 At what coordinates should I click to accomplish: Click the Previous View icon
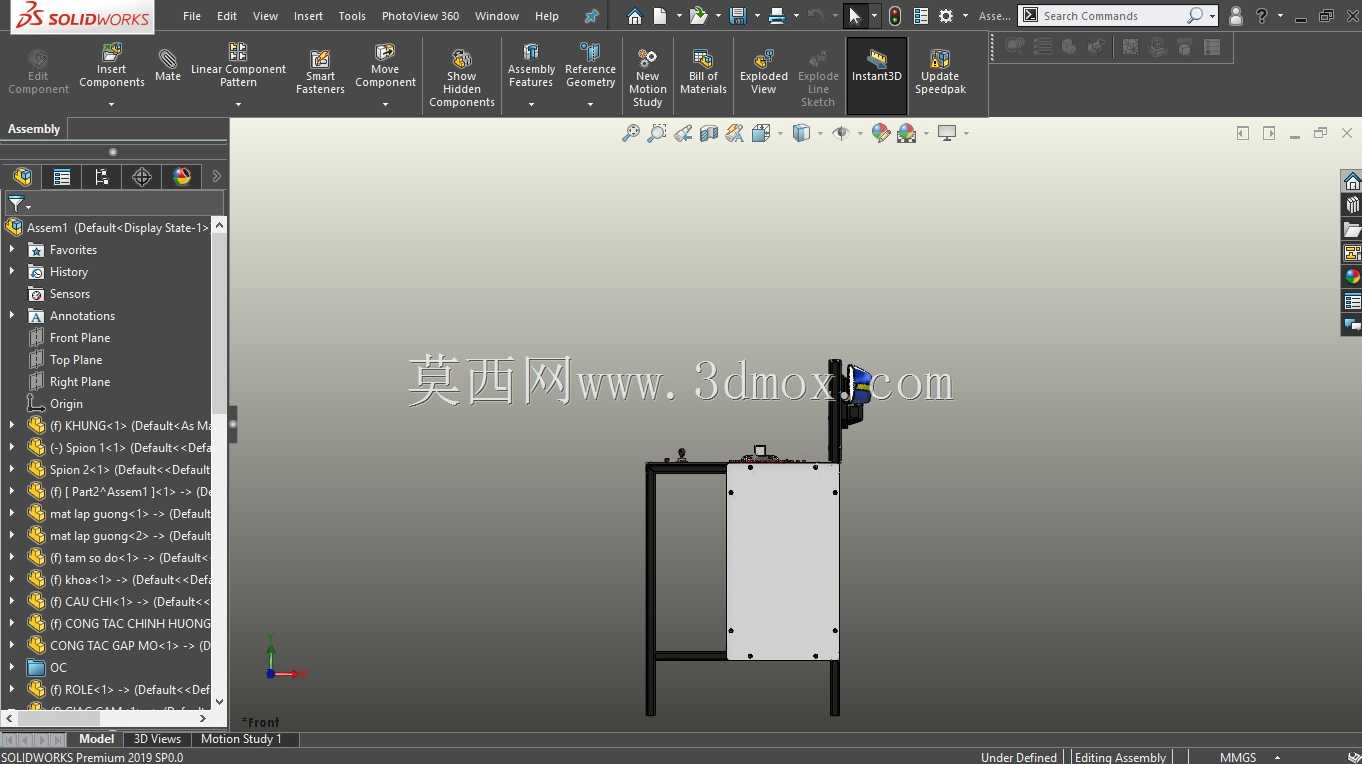click(683, 133)
